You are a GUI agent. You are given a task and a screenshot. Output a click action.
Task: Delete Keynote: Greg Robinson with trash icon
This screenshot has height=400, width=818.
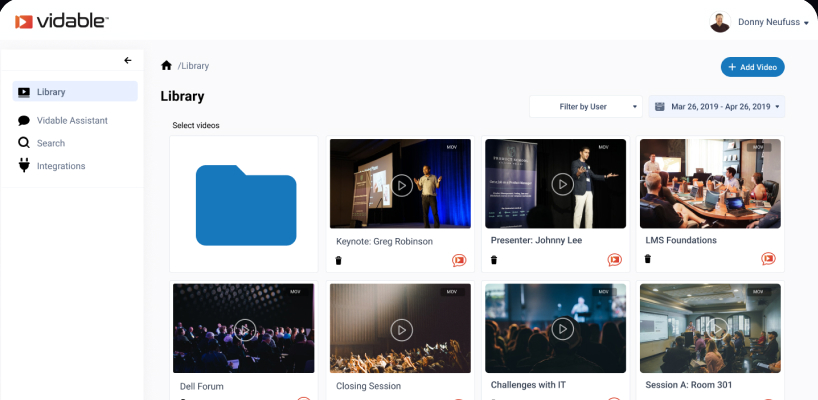click(x=338, y=260)
